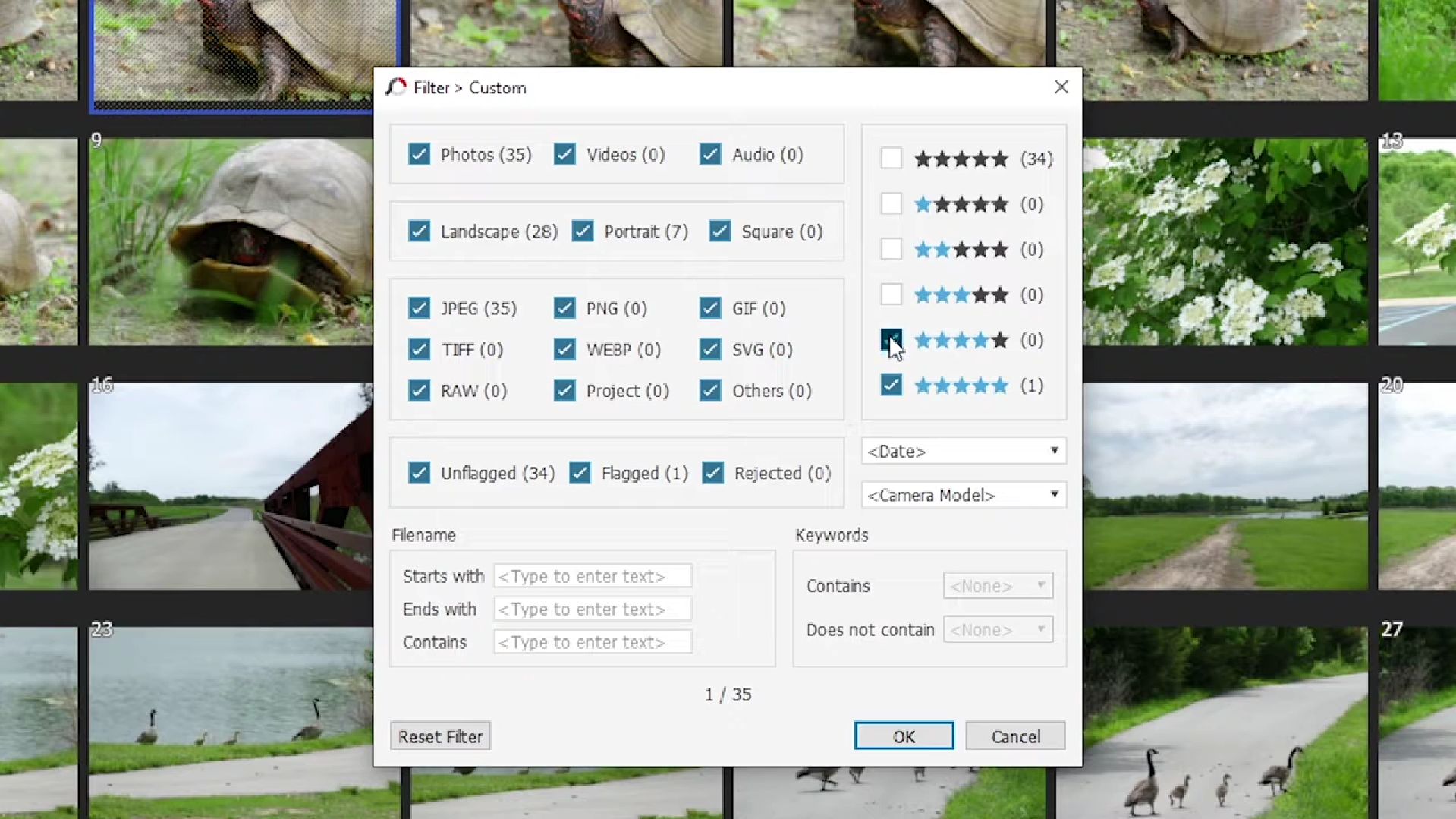Viewport: 1456px width, 819px height.
Task: Select the red bridge thumbnail numbered 16
Action: coord(231,486)
